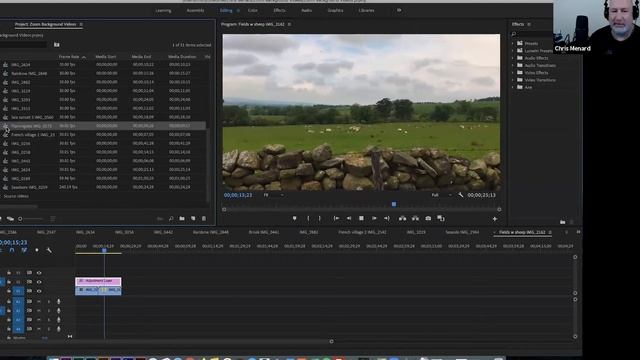Open the Full playback resolution dropdown

[x=441, y=195]
